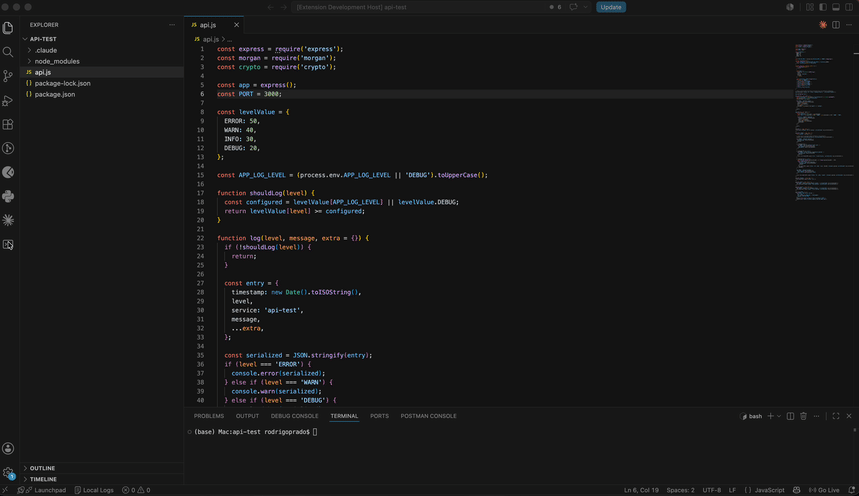
Task: Open the Manage gear icon with badge
Action: pyautogui.click(x=8, y=472)
